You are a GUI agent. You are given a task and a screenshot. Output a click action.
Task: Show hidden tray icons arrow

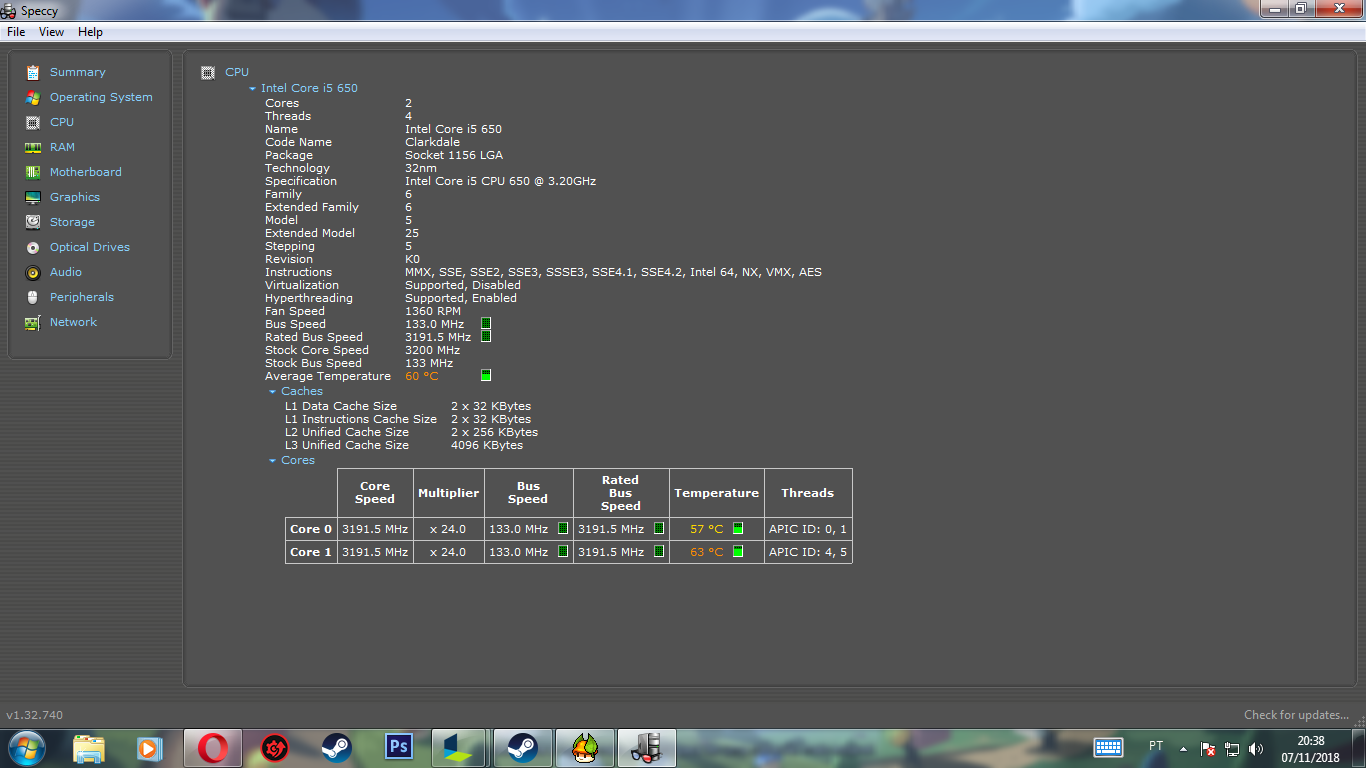click(1184, 748)
